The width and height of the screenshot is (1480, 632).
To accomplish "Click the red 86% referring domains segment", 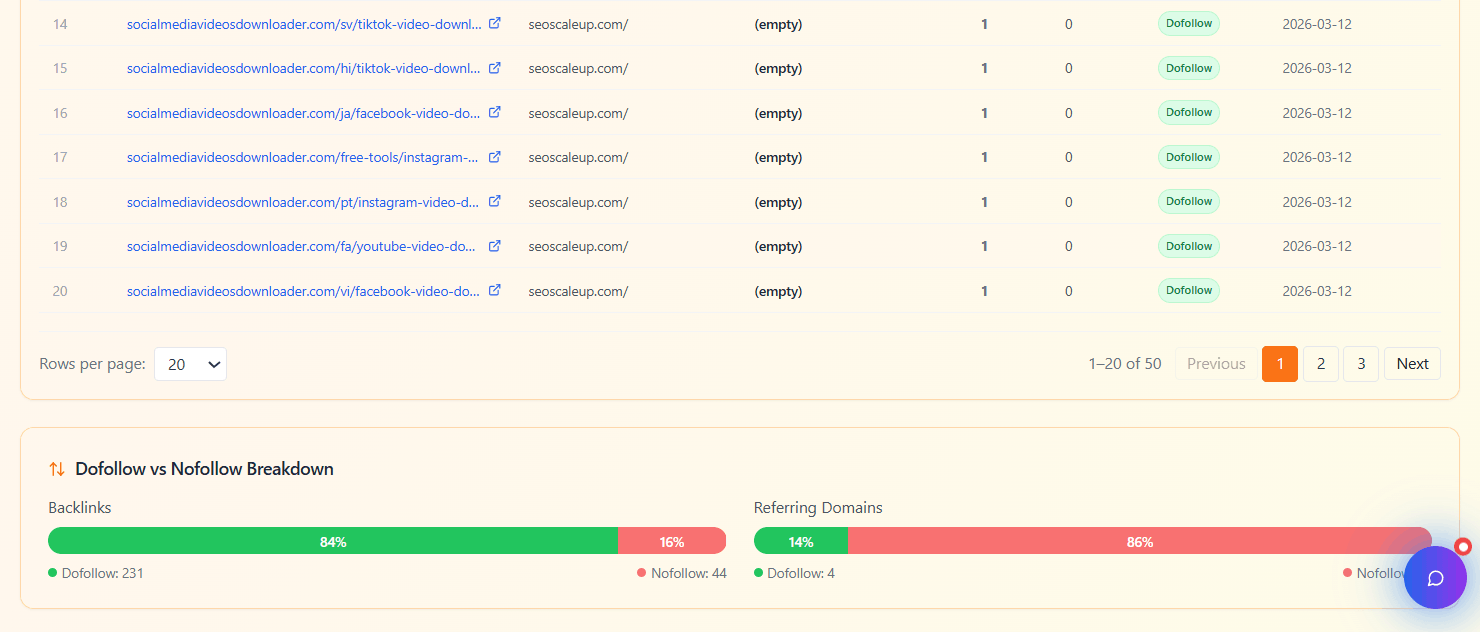I will (1139, 541).
